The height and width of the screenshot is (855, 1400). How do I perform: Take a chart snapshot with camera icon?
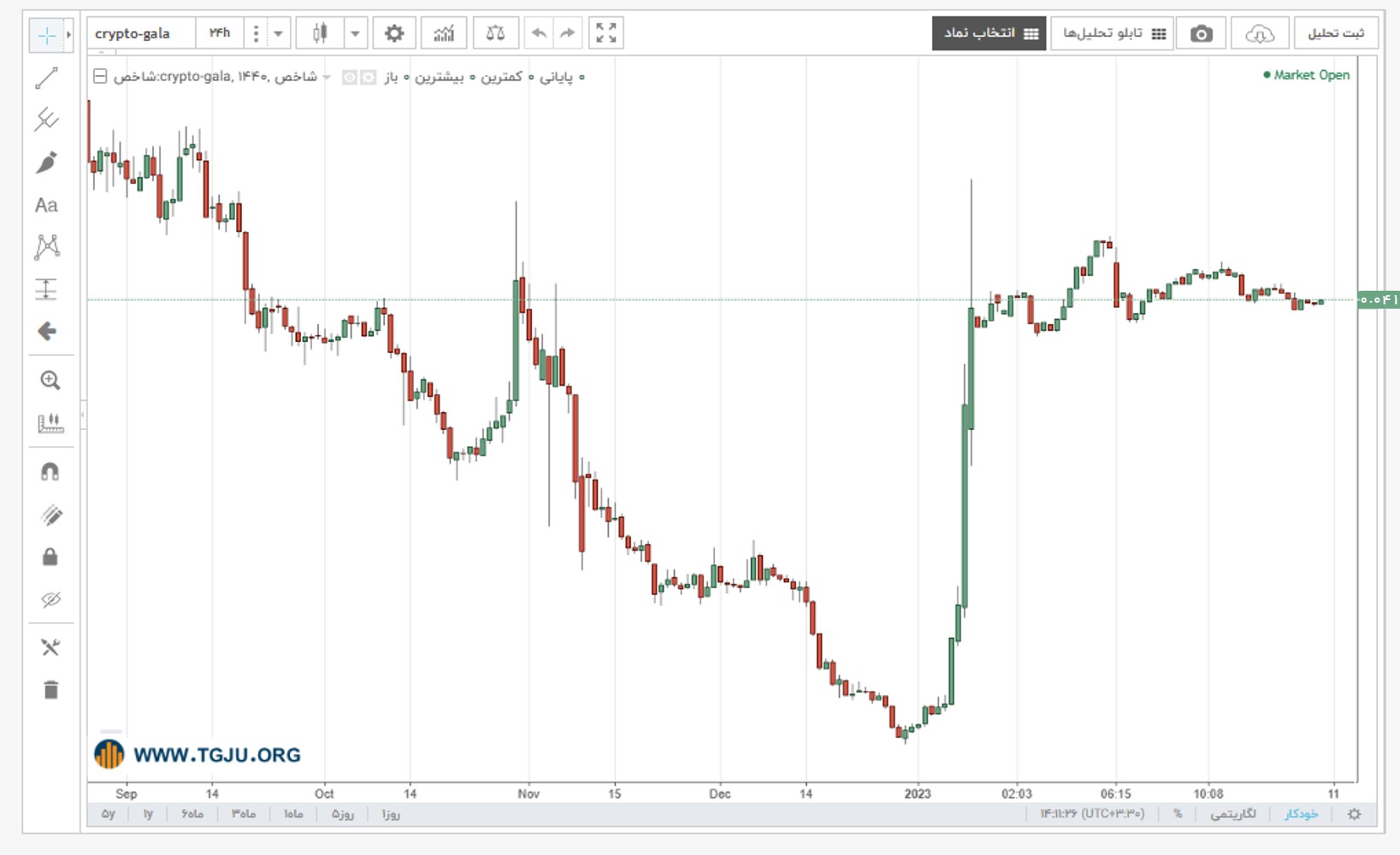tap(1202, 33)
